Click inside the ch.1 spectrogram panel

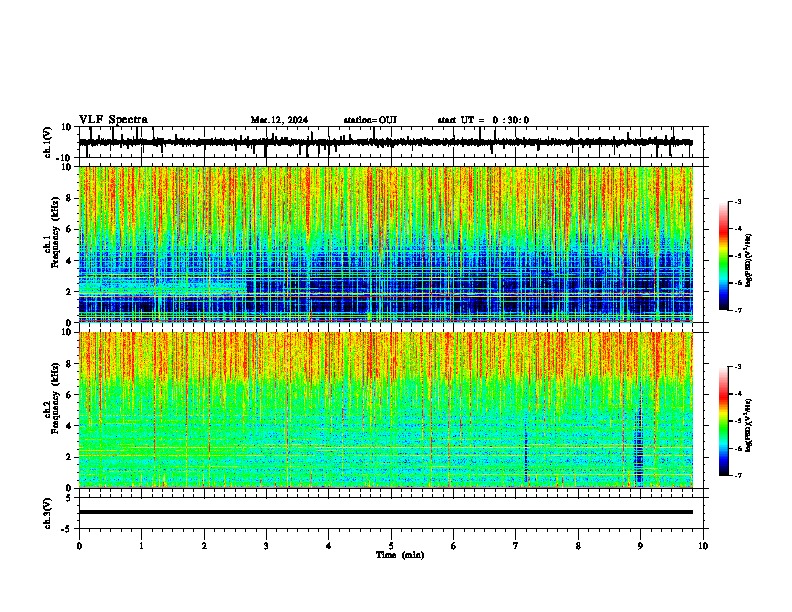[x=386, y=244]
